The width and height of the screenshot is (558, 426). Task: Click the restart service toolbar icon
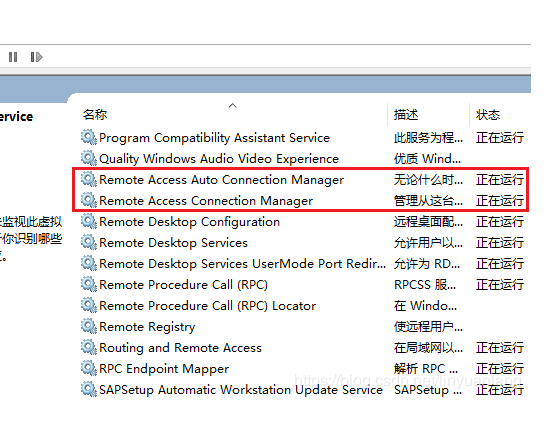tap(36, 57)
